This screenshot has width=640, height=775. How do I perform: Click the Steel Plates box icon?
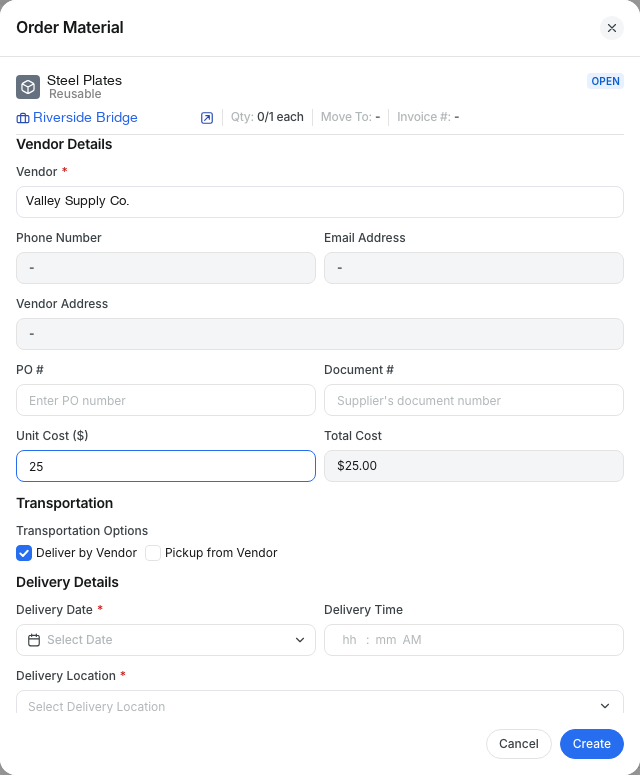point(28,87)
